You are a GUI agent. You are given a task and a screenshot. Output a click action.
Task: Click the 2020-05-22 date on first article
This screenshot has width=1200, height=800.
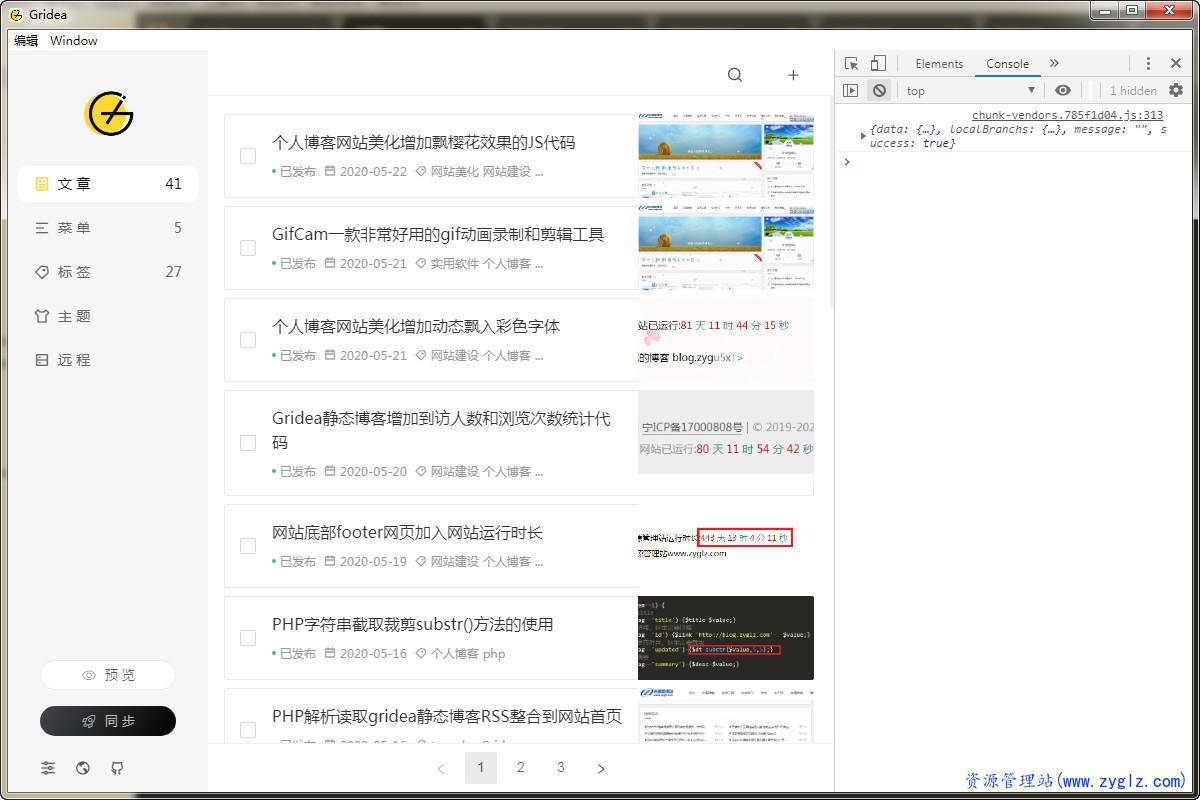(373, 171)
